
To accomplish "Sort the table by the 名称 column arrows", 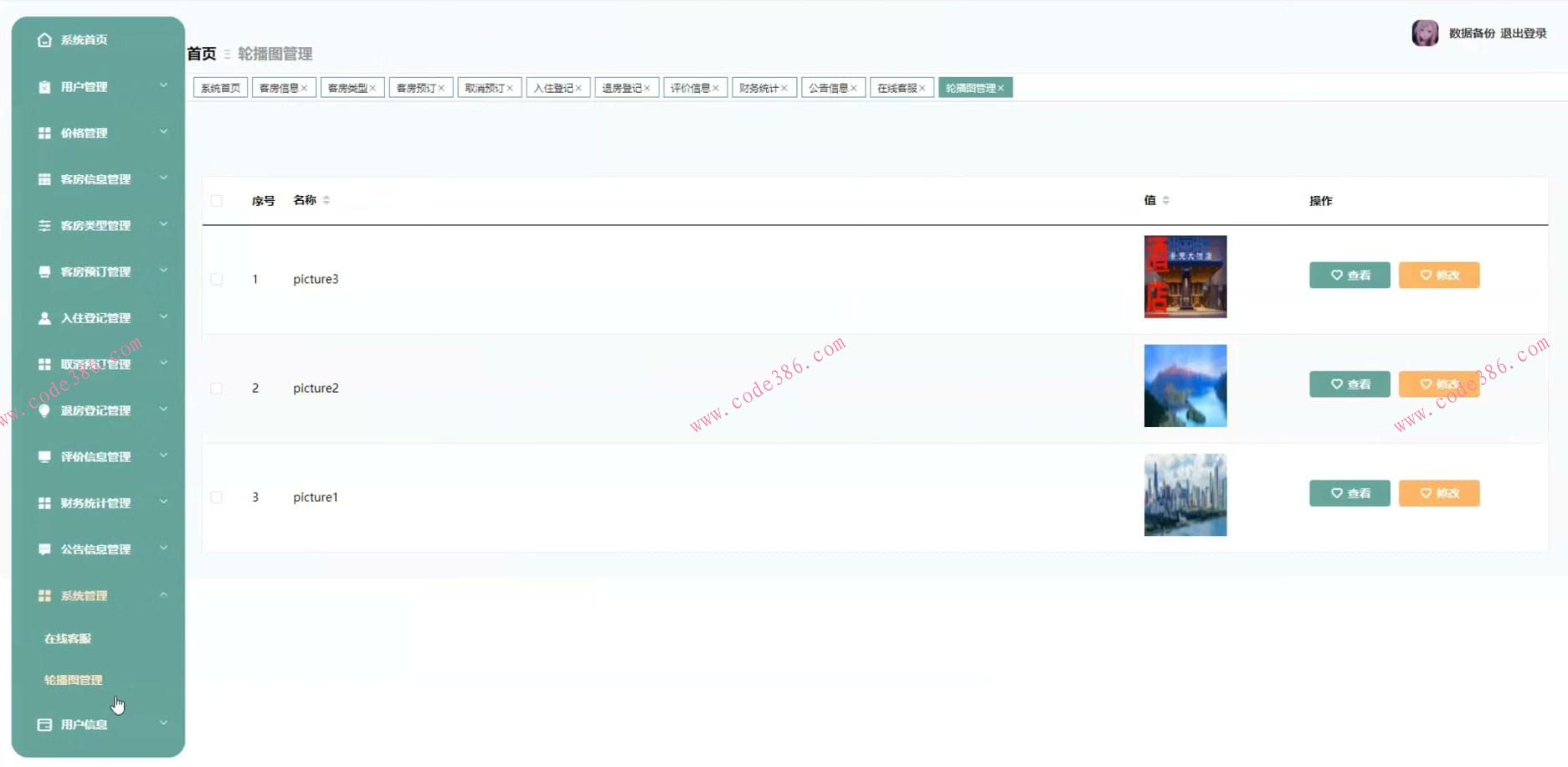I will (326, 200).
